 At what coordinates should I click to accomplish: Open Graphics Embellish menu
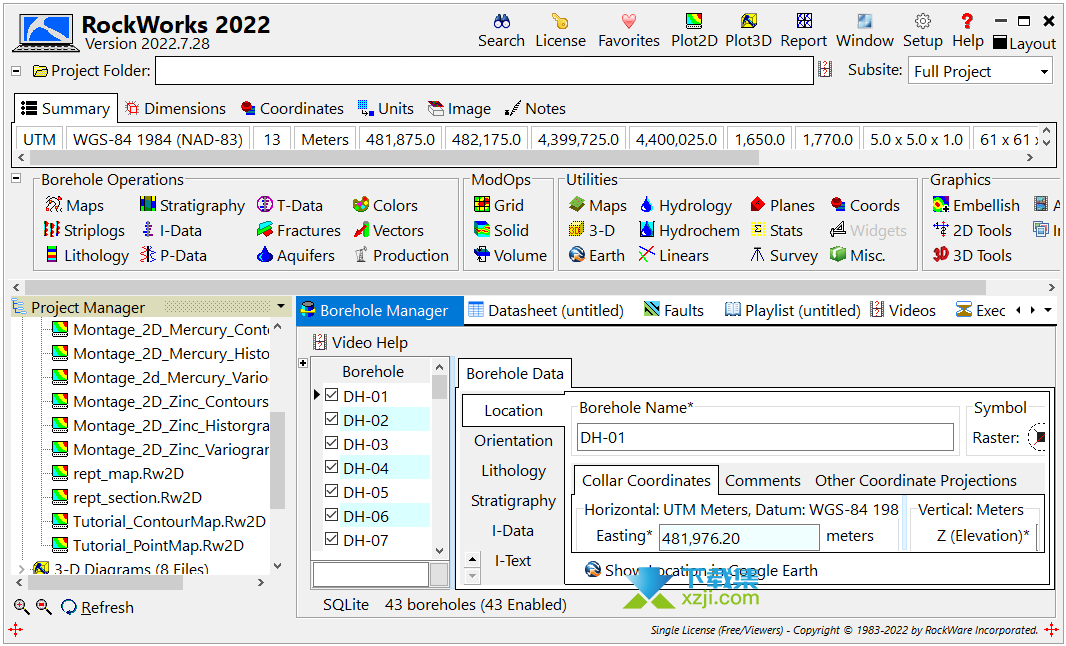pyautogui.click(x=976, y=205)
